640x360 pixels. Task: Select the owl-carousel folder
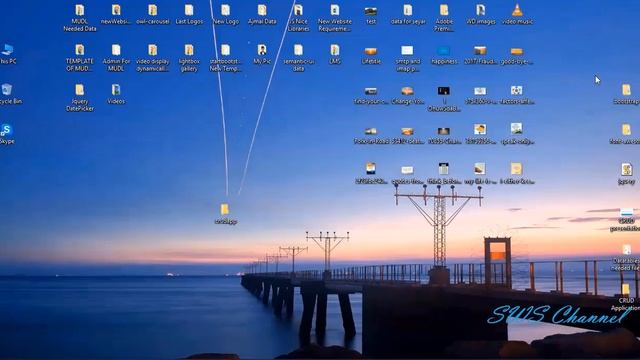click(x=153, y=15)
